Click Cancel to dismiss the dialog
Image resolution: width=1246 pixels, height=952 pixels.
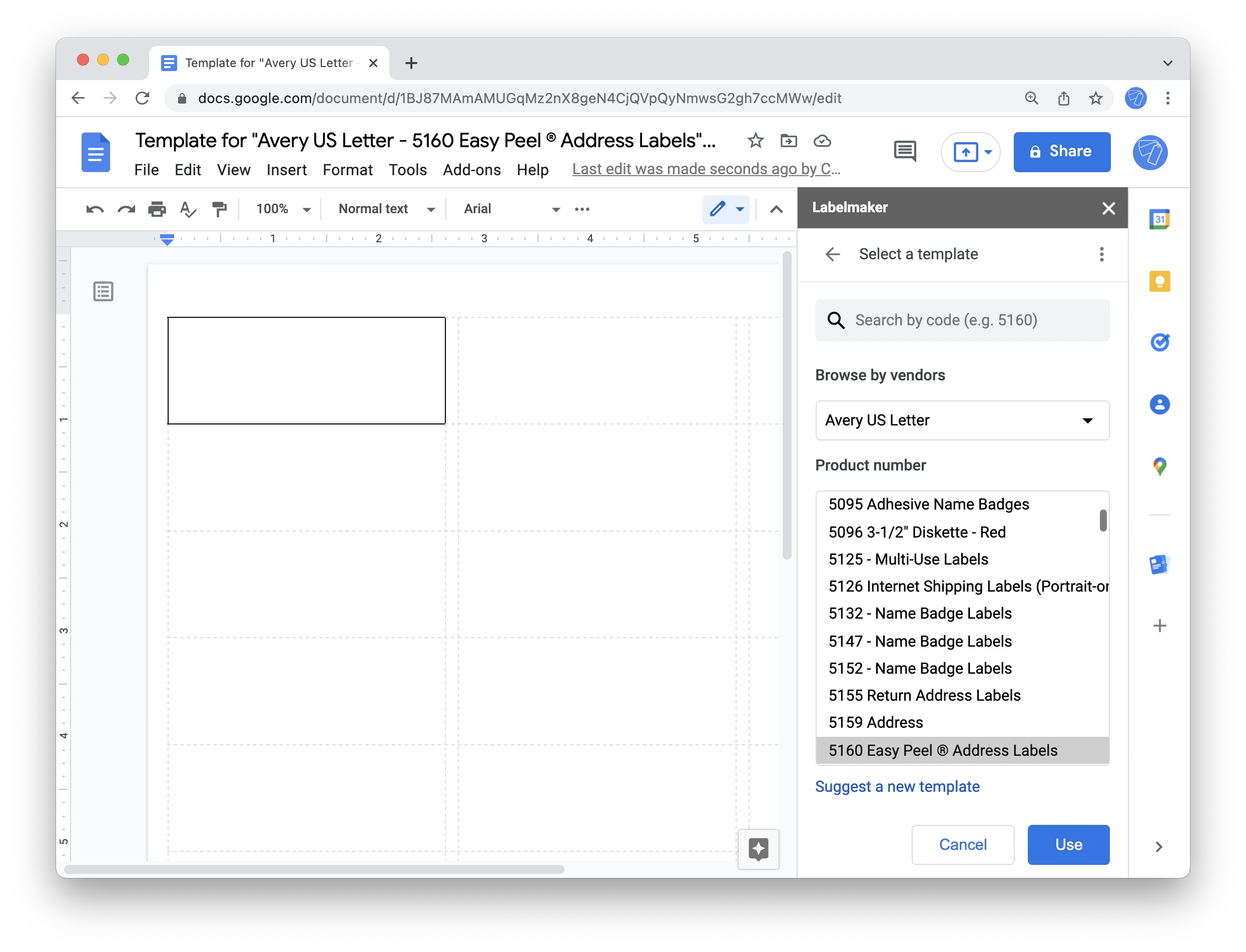[x=961, y=844]
